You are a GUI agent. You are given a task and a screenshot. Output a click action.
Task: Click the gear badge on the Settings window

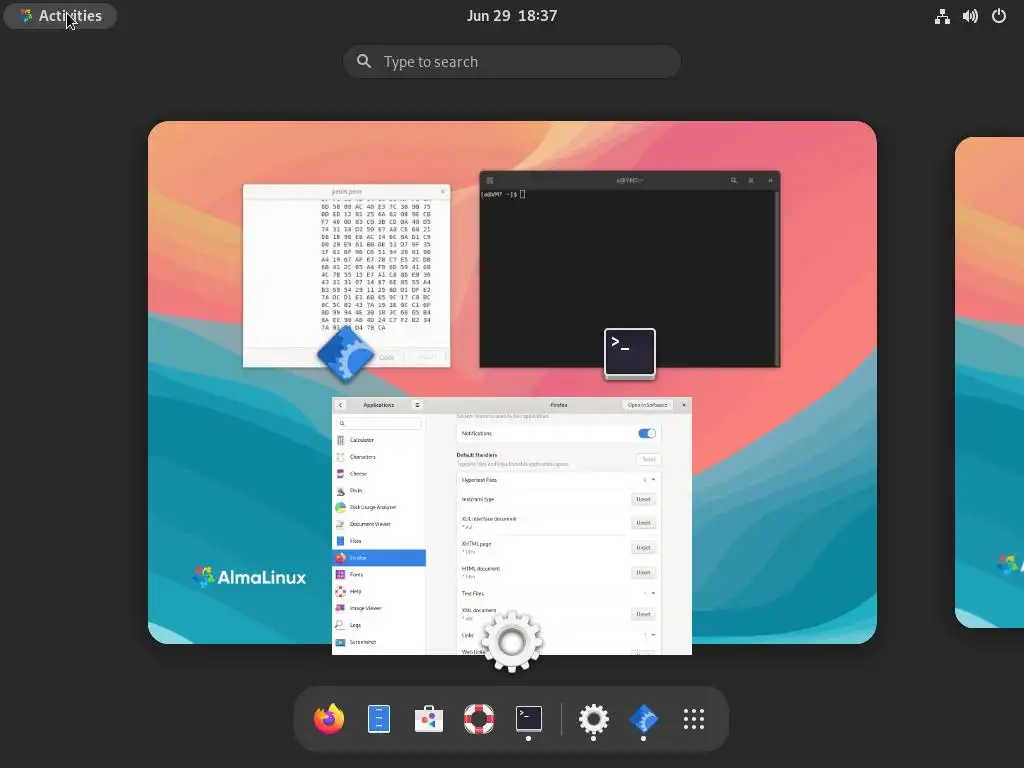[x=512, y=641]
